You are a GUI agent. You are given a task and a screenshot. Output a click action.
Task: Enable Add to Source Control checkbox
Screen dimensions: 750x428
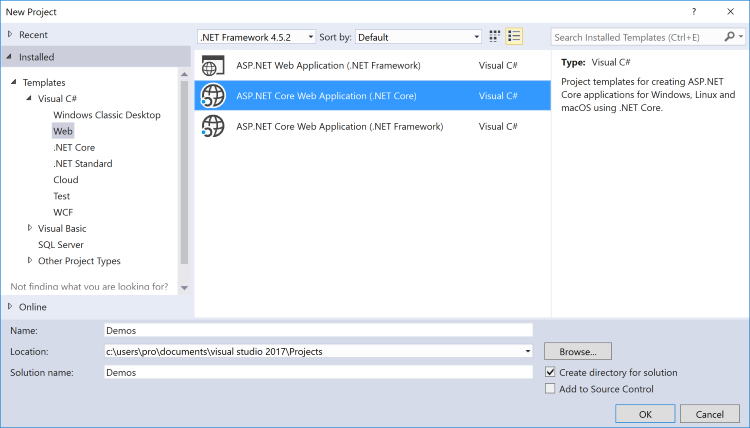550,389
